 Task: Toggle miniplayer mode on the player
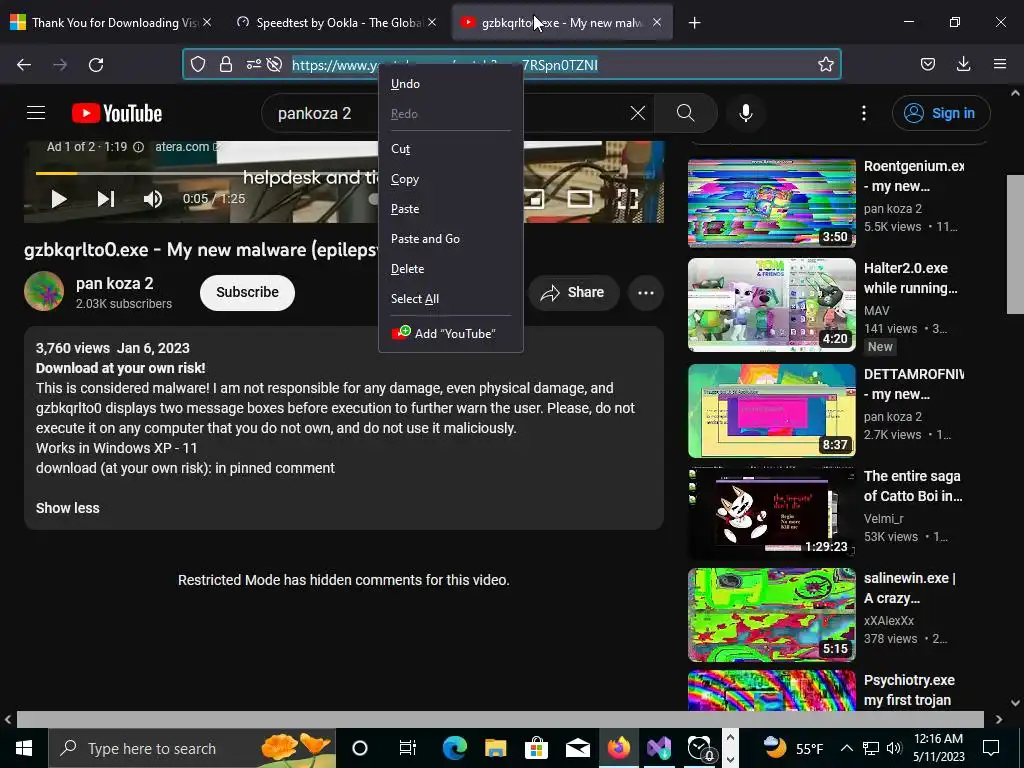[534, 199]
